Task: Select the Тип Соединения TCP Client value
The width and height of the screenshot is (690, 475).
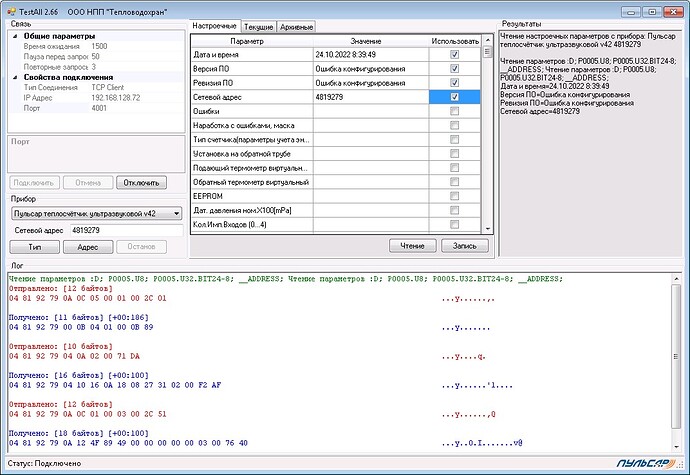Action: (x=108, y=88)
